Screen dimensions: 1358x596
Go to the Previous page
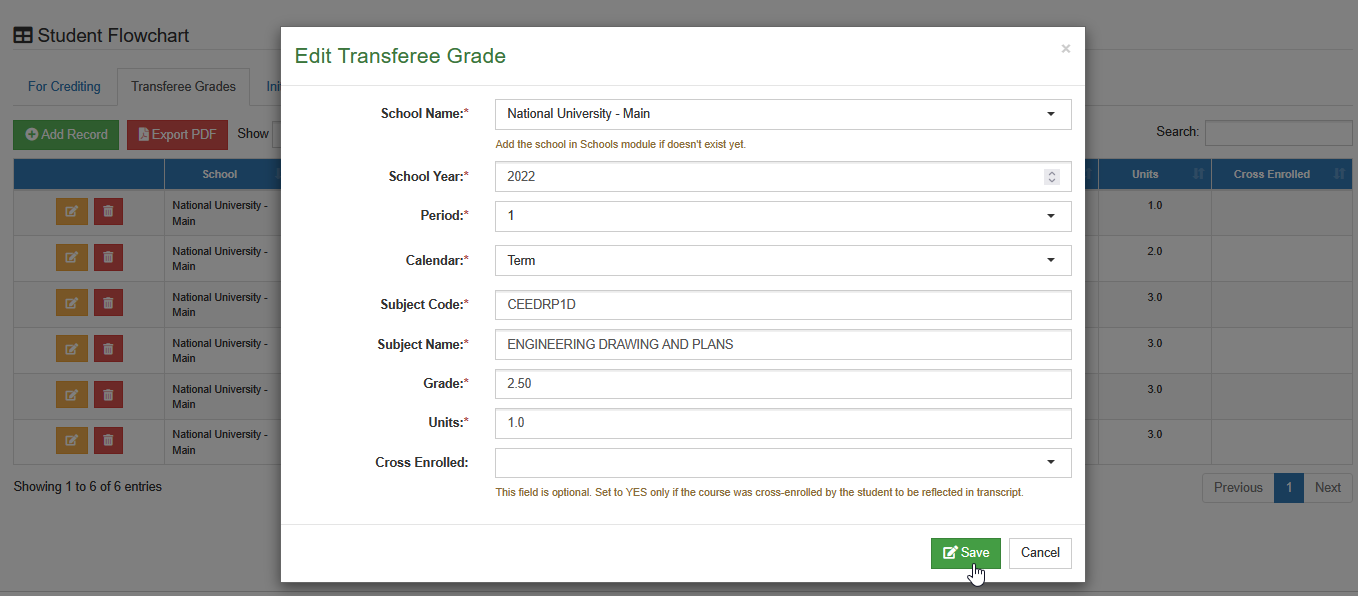pos(1238,488)
